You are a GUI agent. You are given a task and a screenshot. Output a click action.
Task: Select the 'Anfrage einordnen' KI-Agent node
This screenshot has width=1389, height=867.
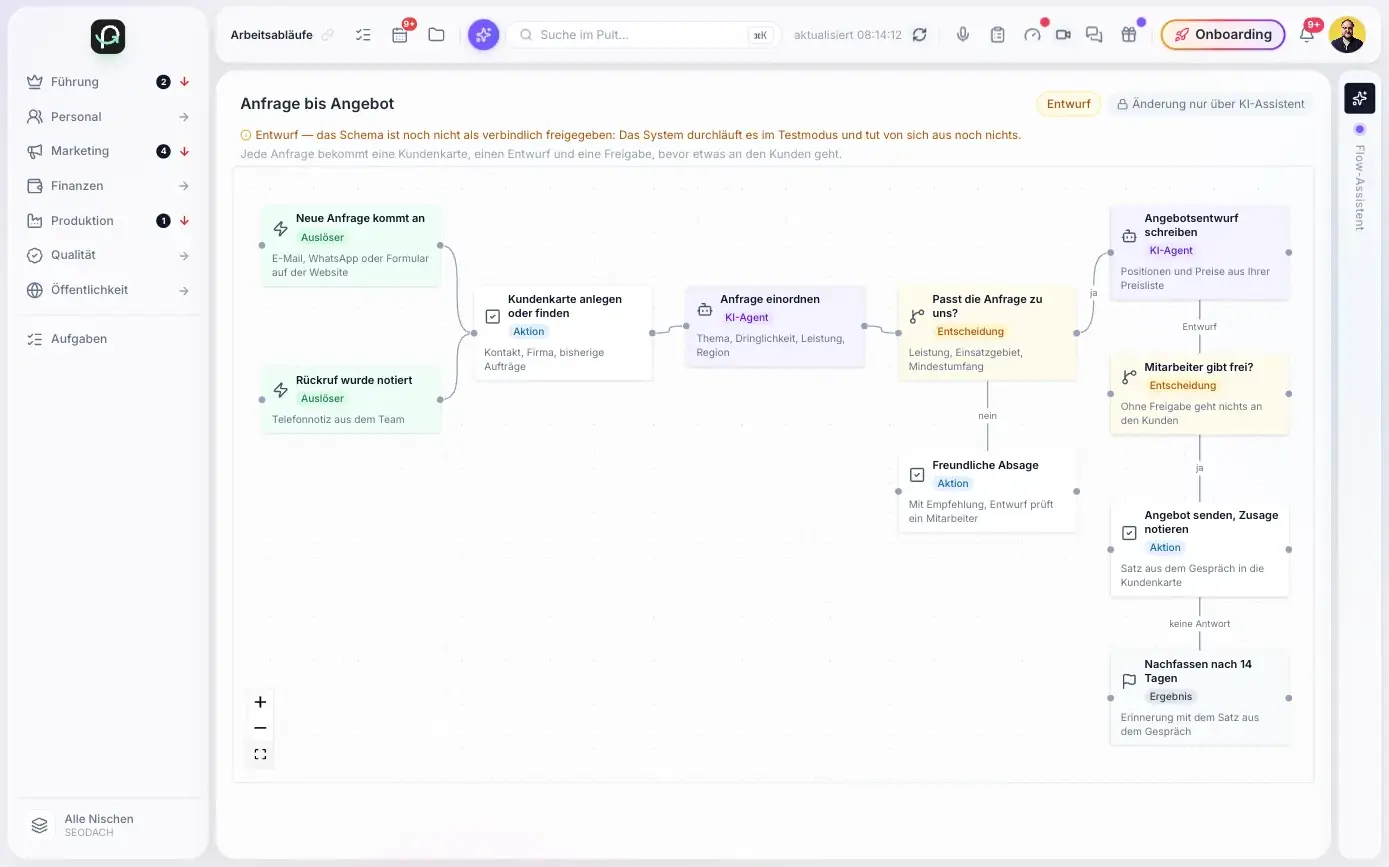(x=775, y=326)
